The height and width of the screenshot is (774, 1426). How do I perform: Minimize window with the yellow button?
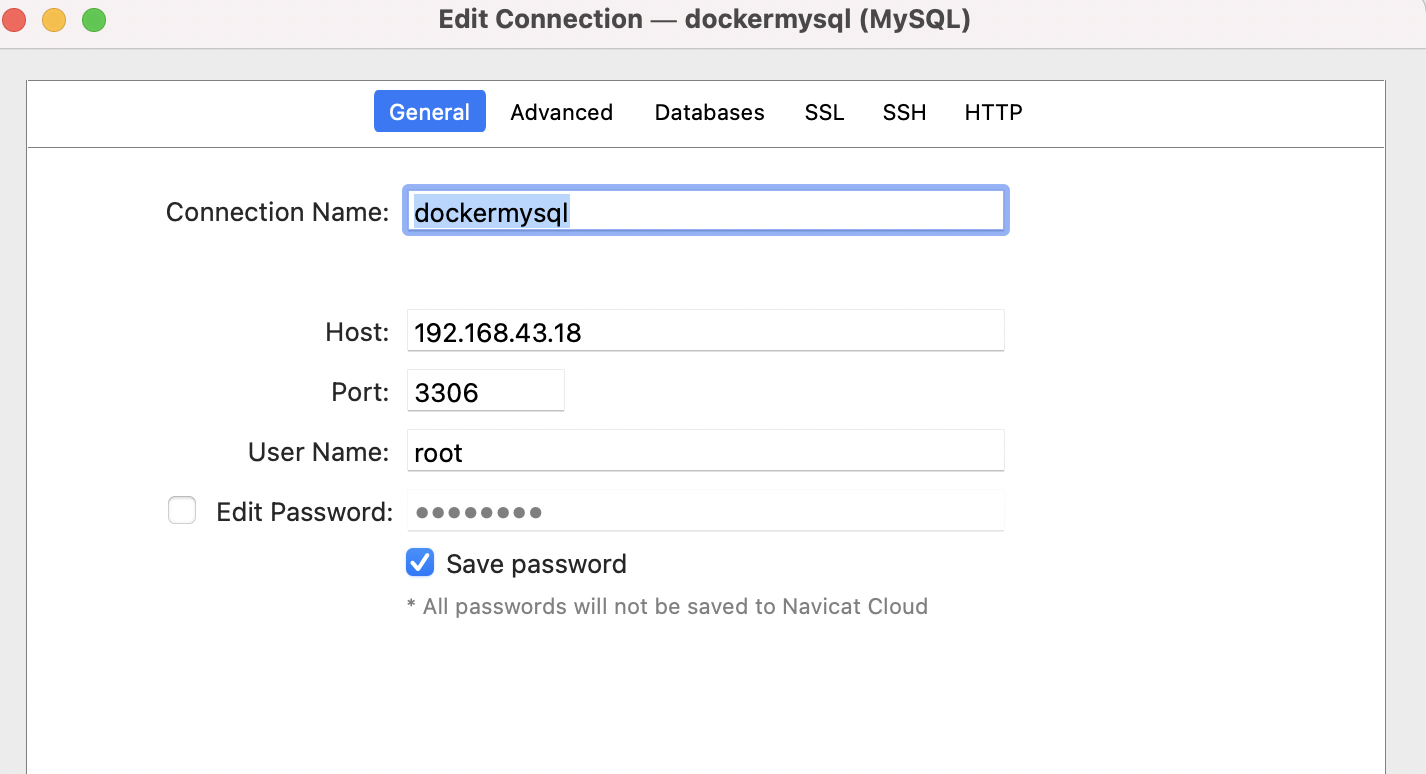(x=54, y=19)
